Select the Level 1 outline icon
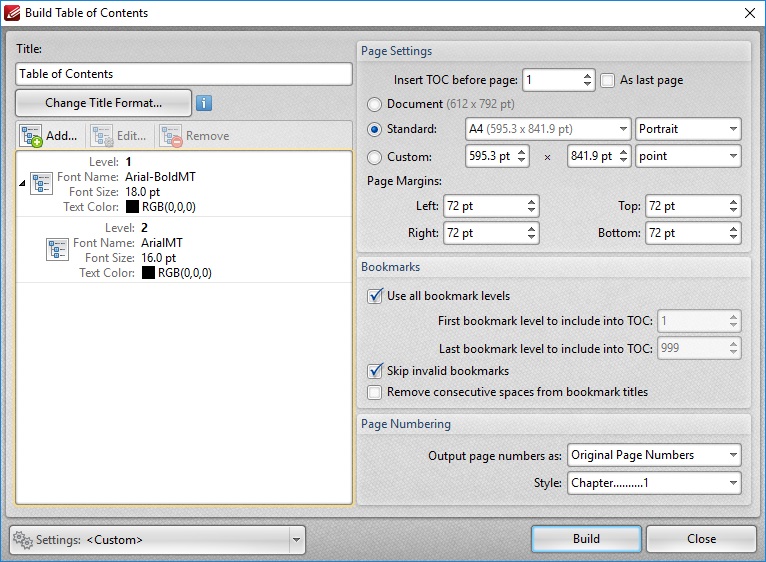This screenshot has height=562, width=766. coord(41,184)
